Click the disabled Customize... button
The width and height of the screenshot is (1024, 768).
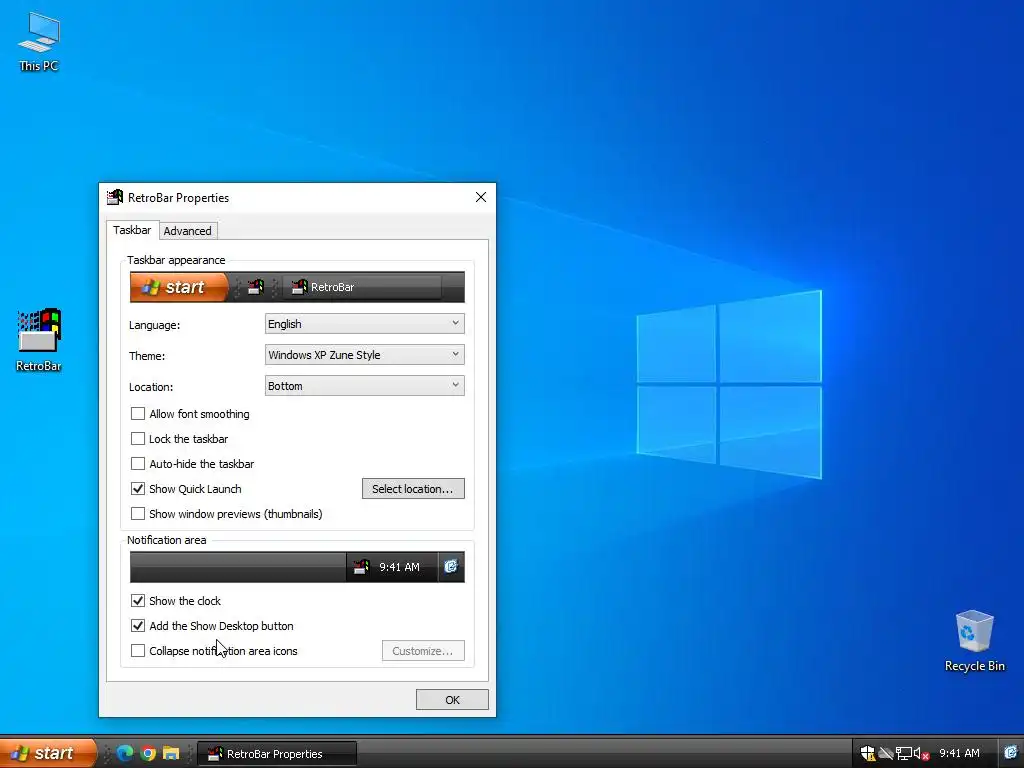(x=423, y=650)
